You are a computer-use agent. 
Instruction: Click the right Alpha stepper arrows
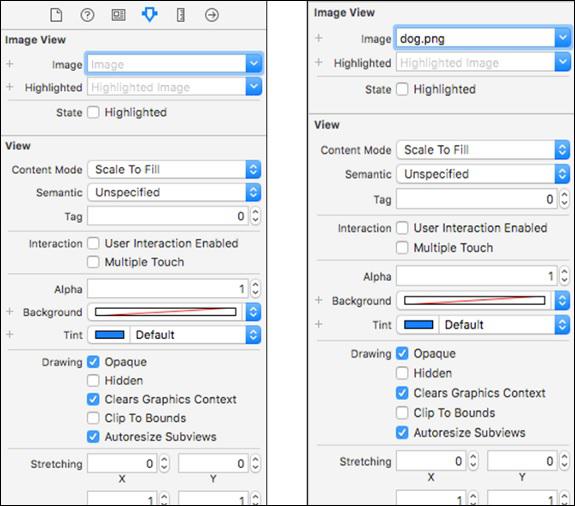564,276
